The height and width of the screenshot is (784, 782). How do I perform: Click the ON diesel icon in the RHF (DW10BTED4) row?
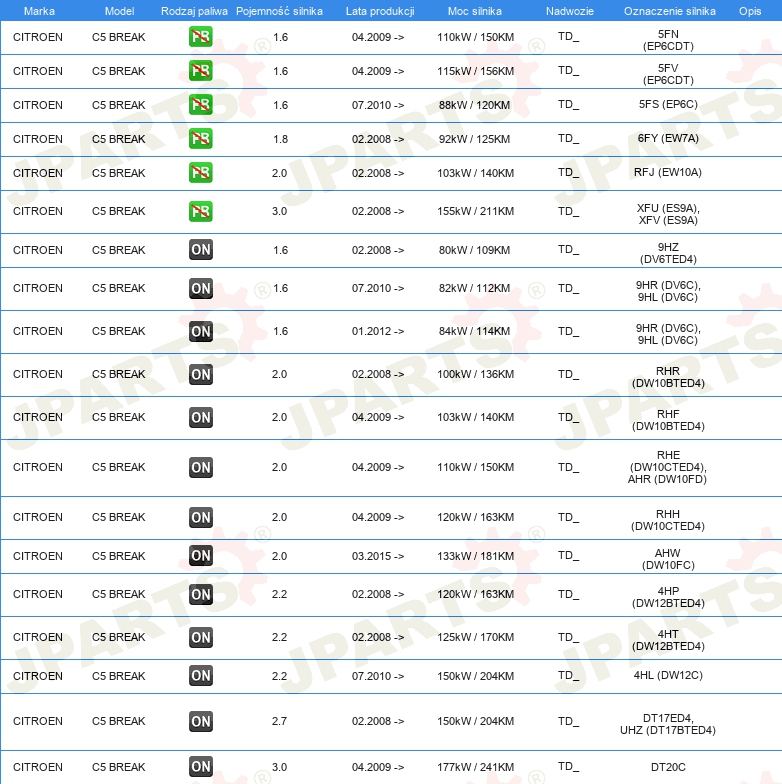tap(200, 417)
